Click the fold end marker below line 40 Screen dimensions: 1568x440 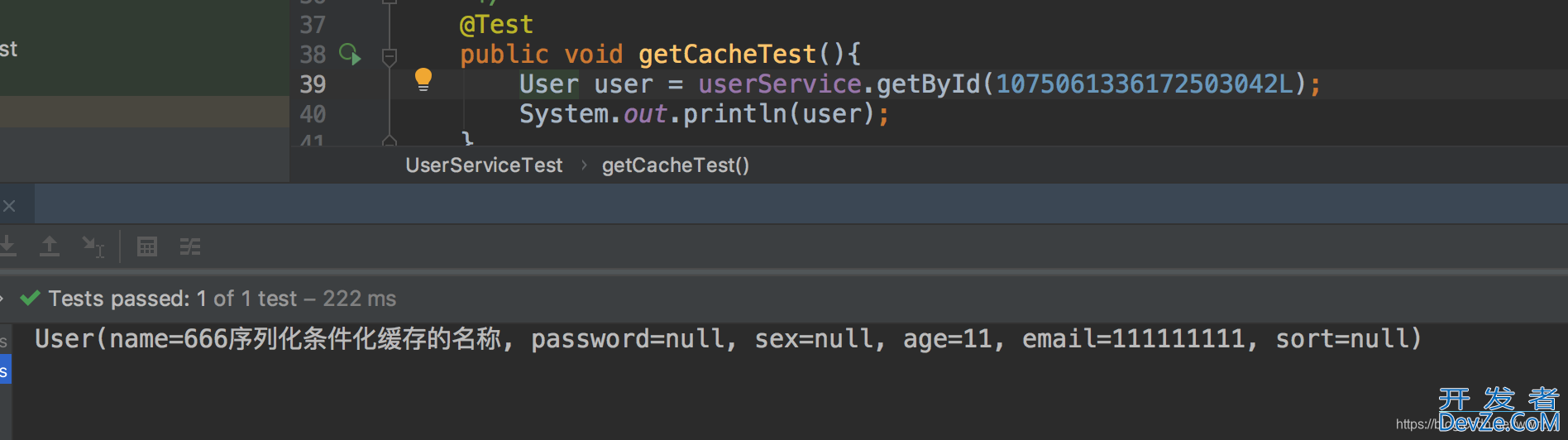point(390,140)
